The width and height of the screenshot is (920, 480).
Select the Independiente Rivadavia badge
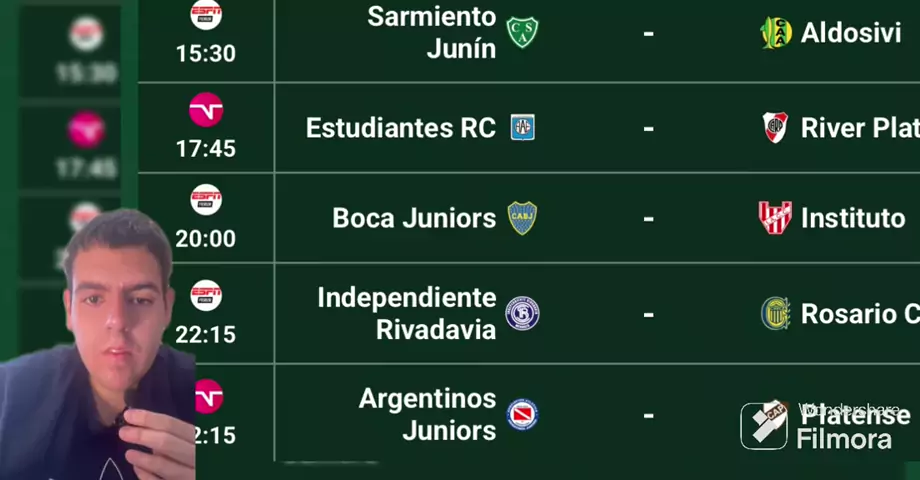[x=522, y=313]
